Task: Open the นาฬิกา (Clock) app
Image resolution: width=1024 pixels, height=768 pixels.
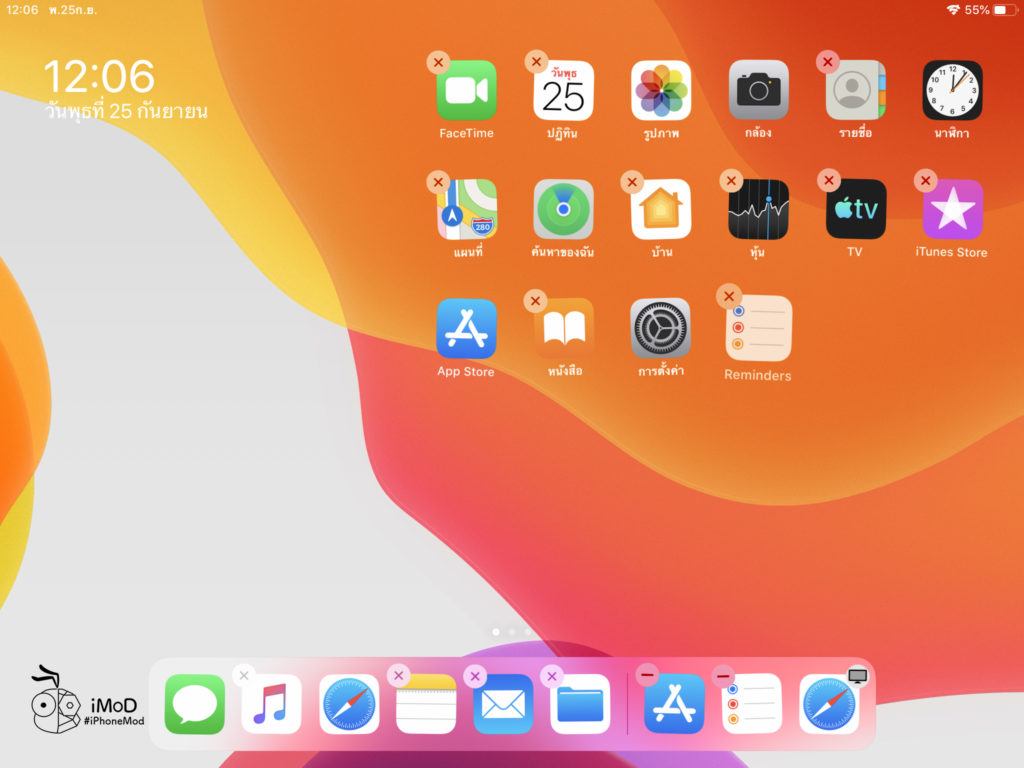Action: click(950, 92)
